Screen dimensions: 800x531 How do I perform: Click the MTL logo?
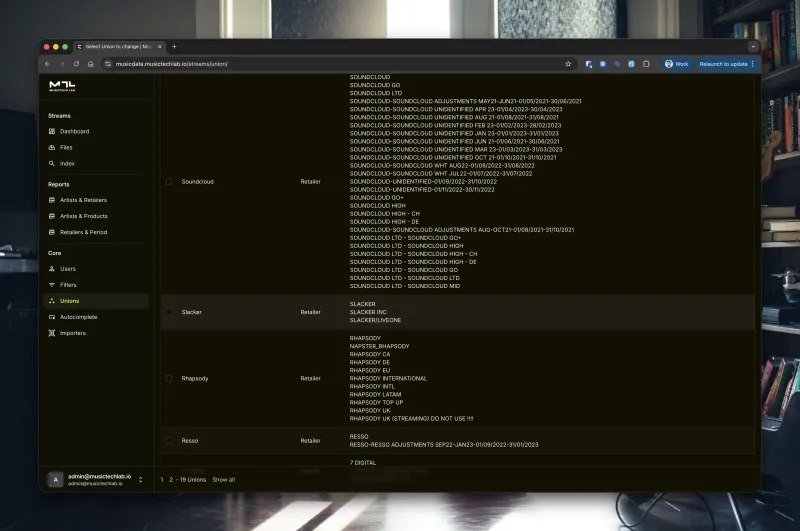62,86
